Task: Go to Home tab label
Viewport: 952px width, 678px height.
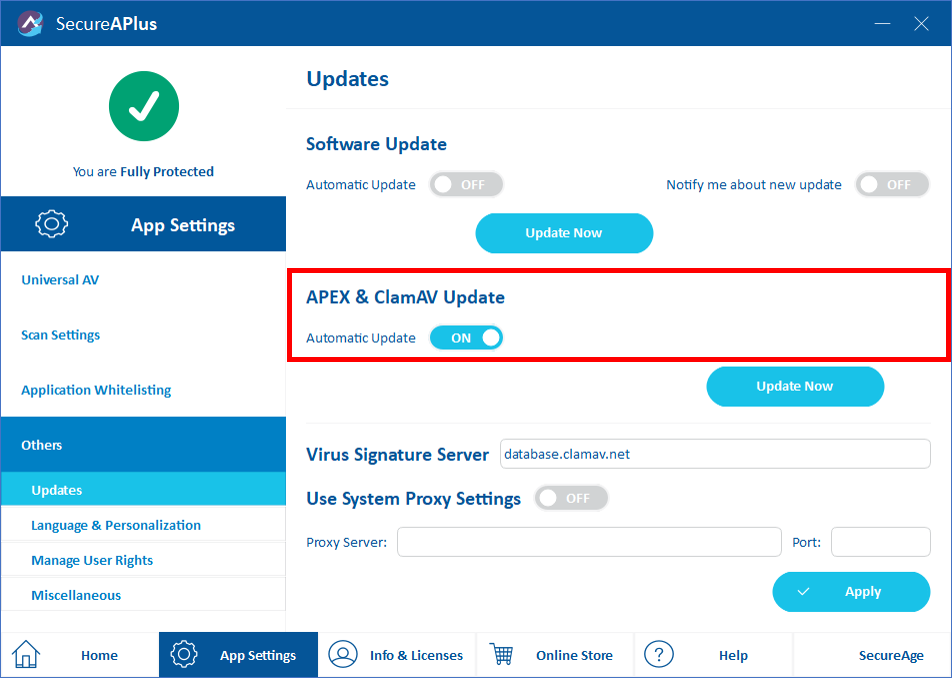Action: tap(100, 656)
